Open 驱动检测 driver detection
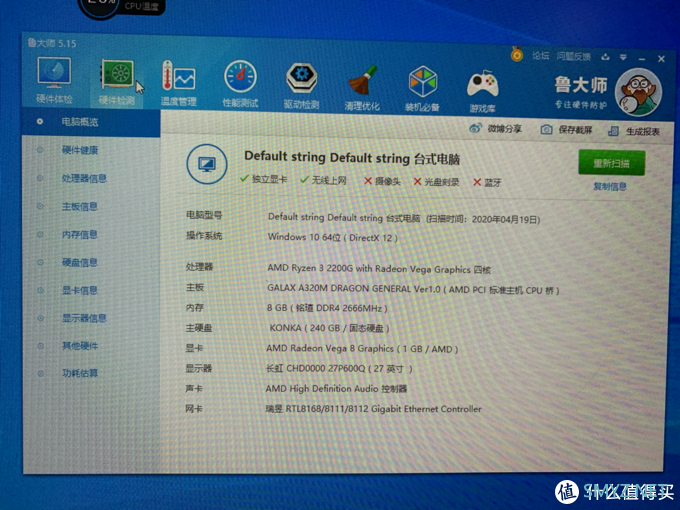The image size is (680, 510). click(301, 85)
